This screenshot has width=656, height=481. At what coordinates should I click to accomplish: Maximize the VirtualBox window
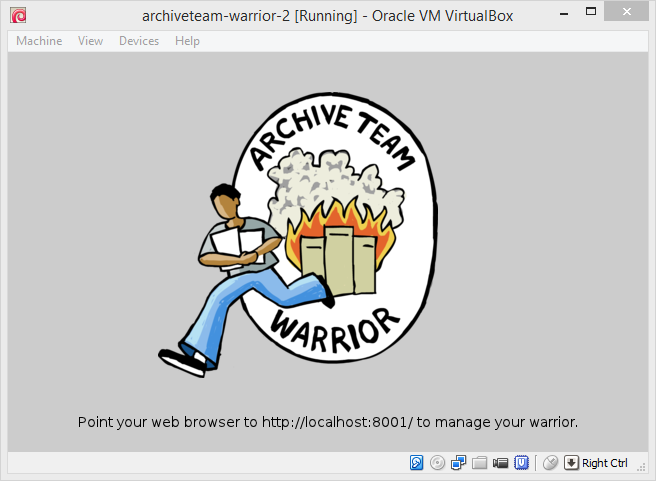pos(591,12)
